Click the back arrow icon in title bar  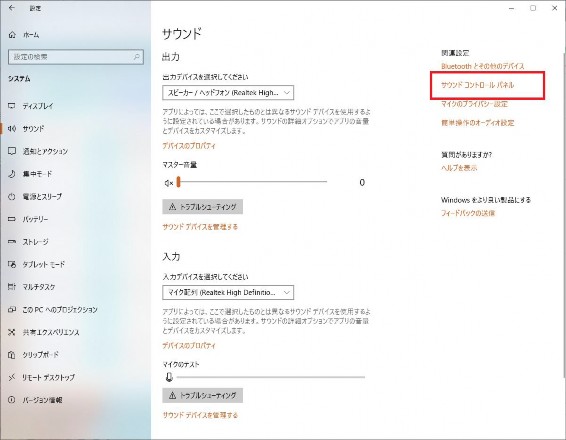pos(12,8)
